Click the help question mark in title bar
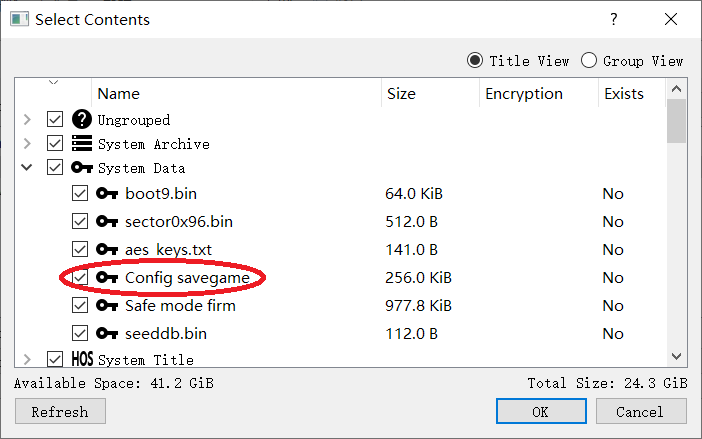Image resolution: width=702 pixels, height=439 pixels. (x=614, y=19)
